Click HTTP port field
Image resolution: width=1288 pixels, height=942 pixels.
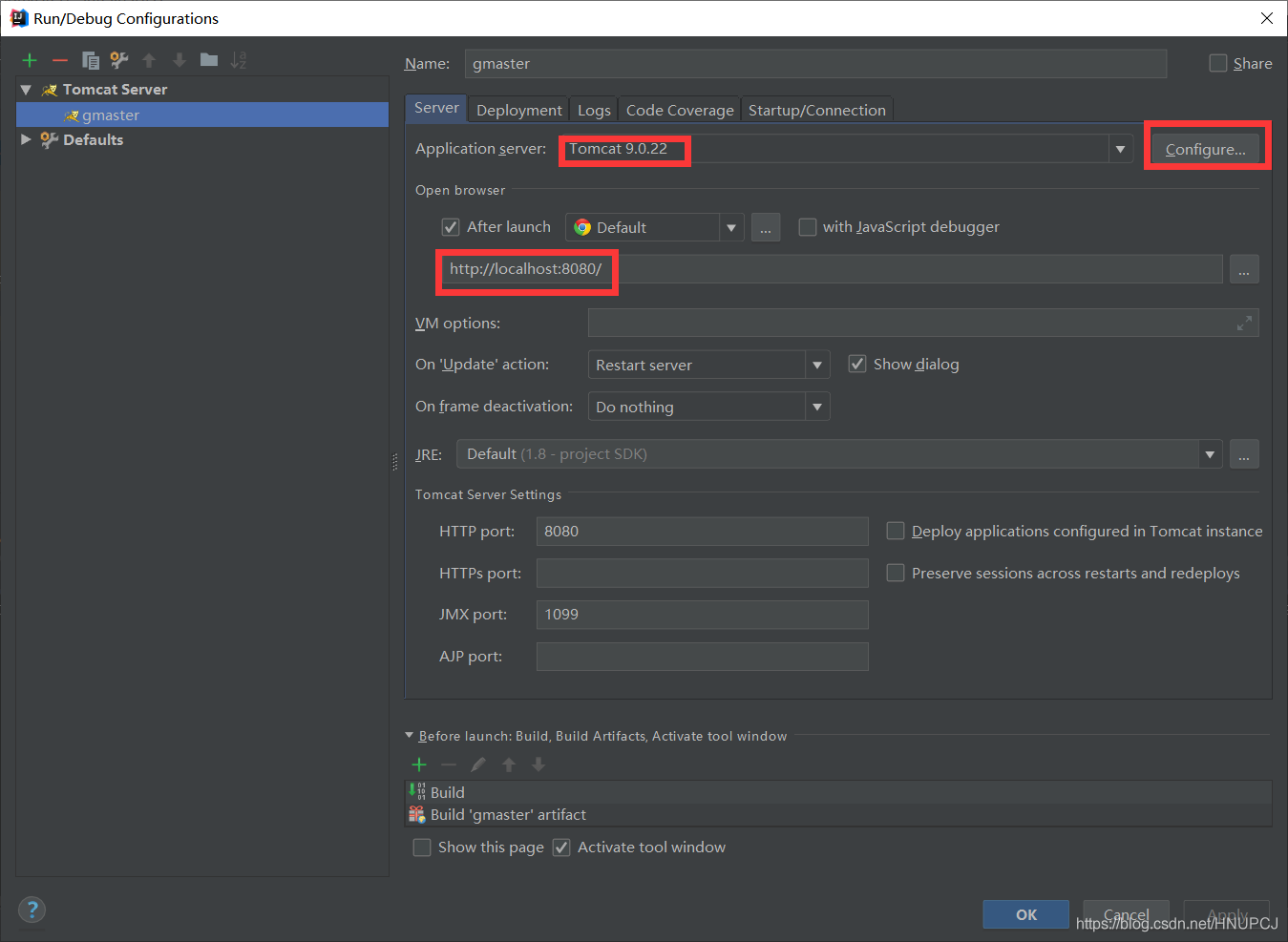click(x=702, y=531)
